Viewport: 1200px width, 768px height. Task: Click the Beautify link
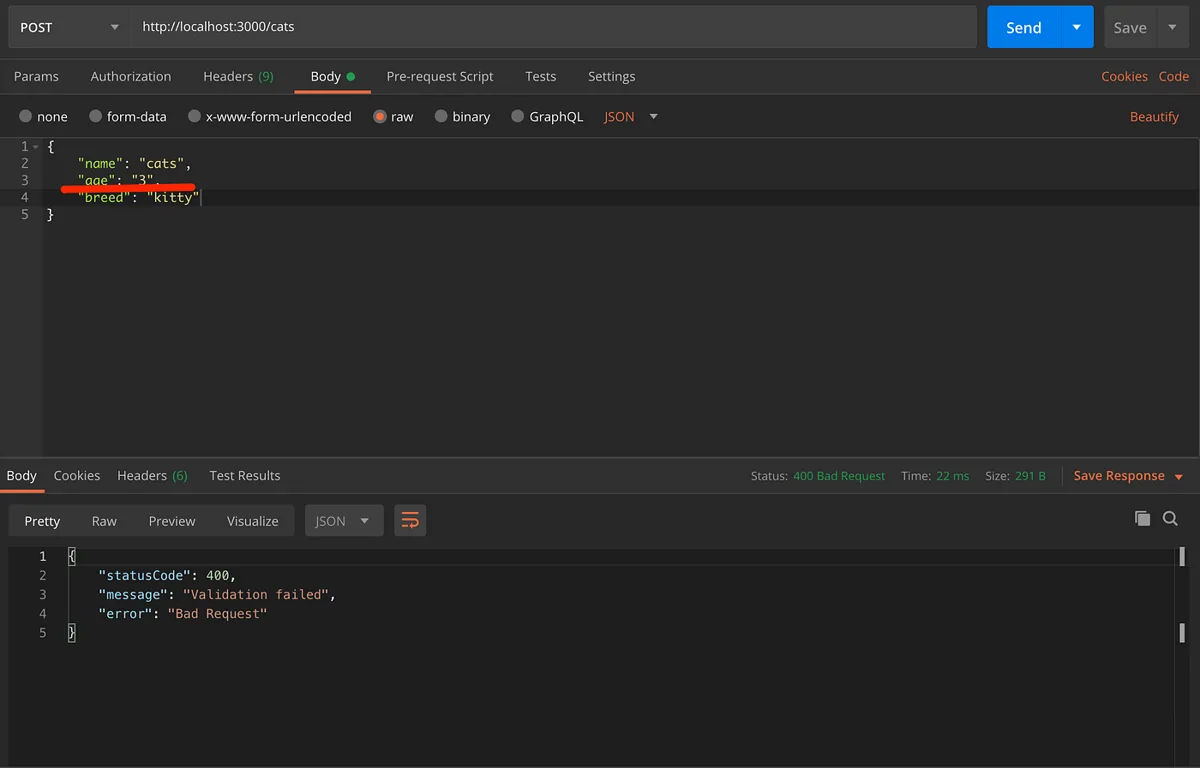click(x=1154, y=116)
